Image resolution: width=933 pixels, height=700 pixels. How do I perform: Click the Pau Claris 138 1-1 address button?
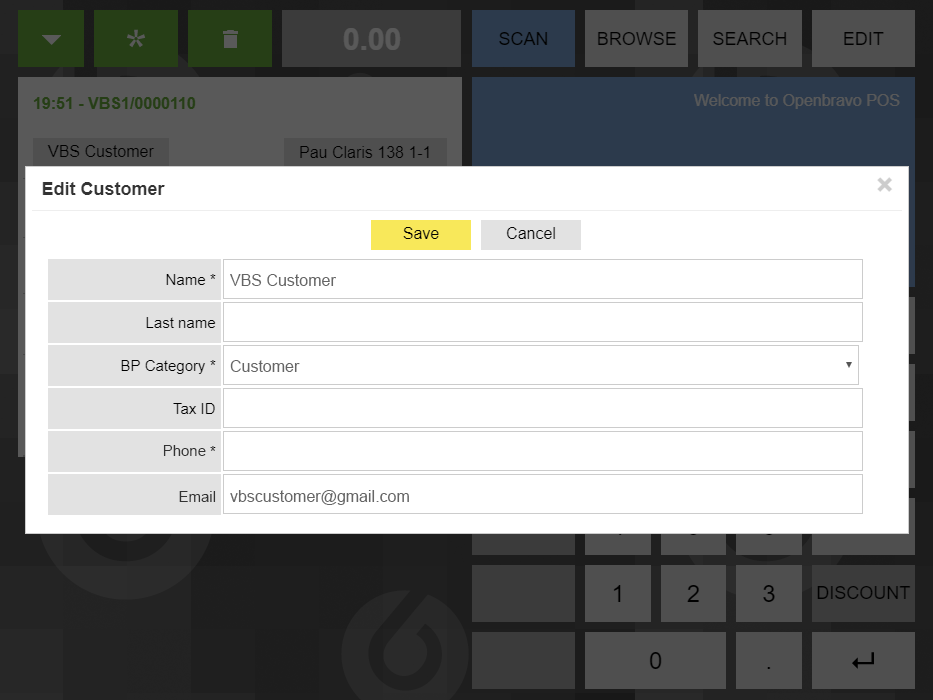point(365,152)
